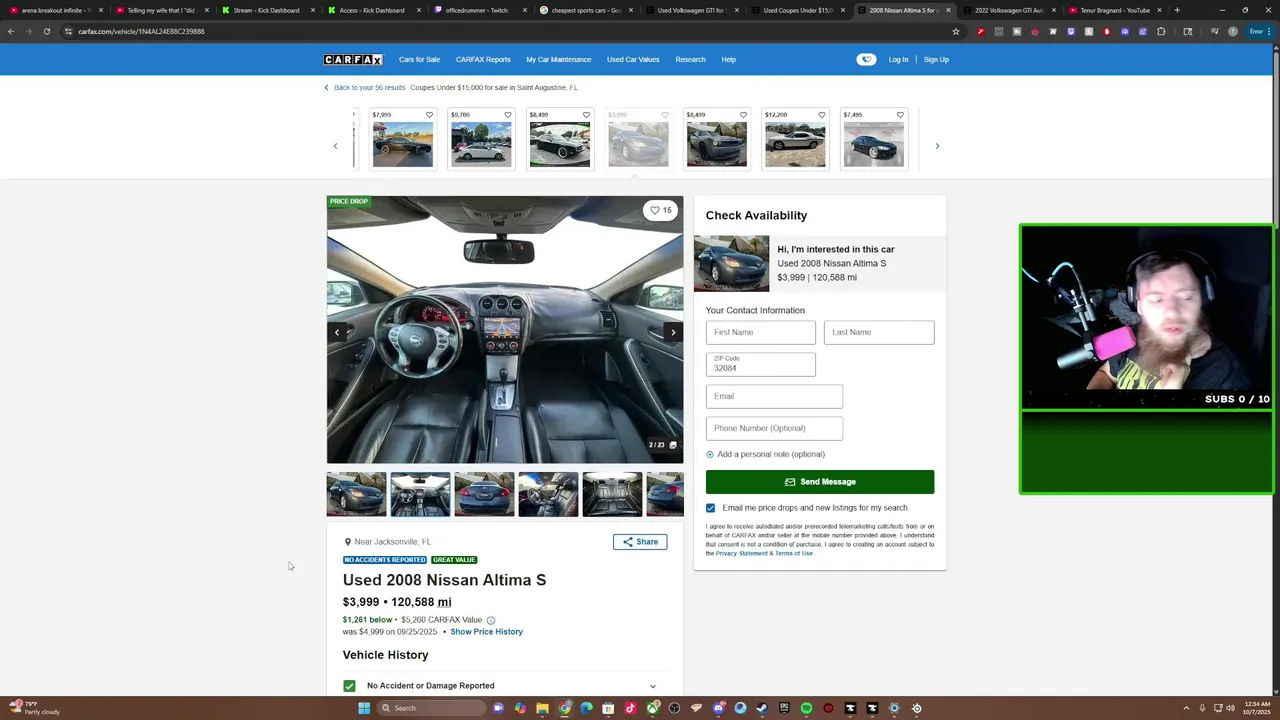Open Help in the CARFAX header
Screen dimensions: 1280x720
(x=728, y=59)
